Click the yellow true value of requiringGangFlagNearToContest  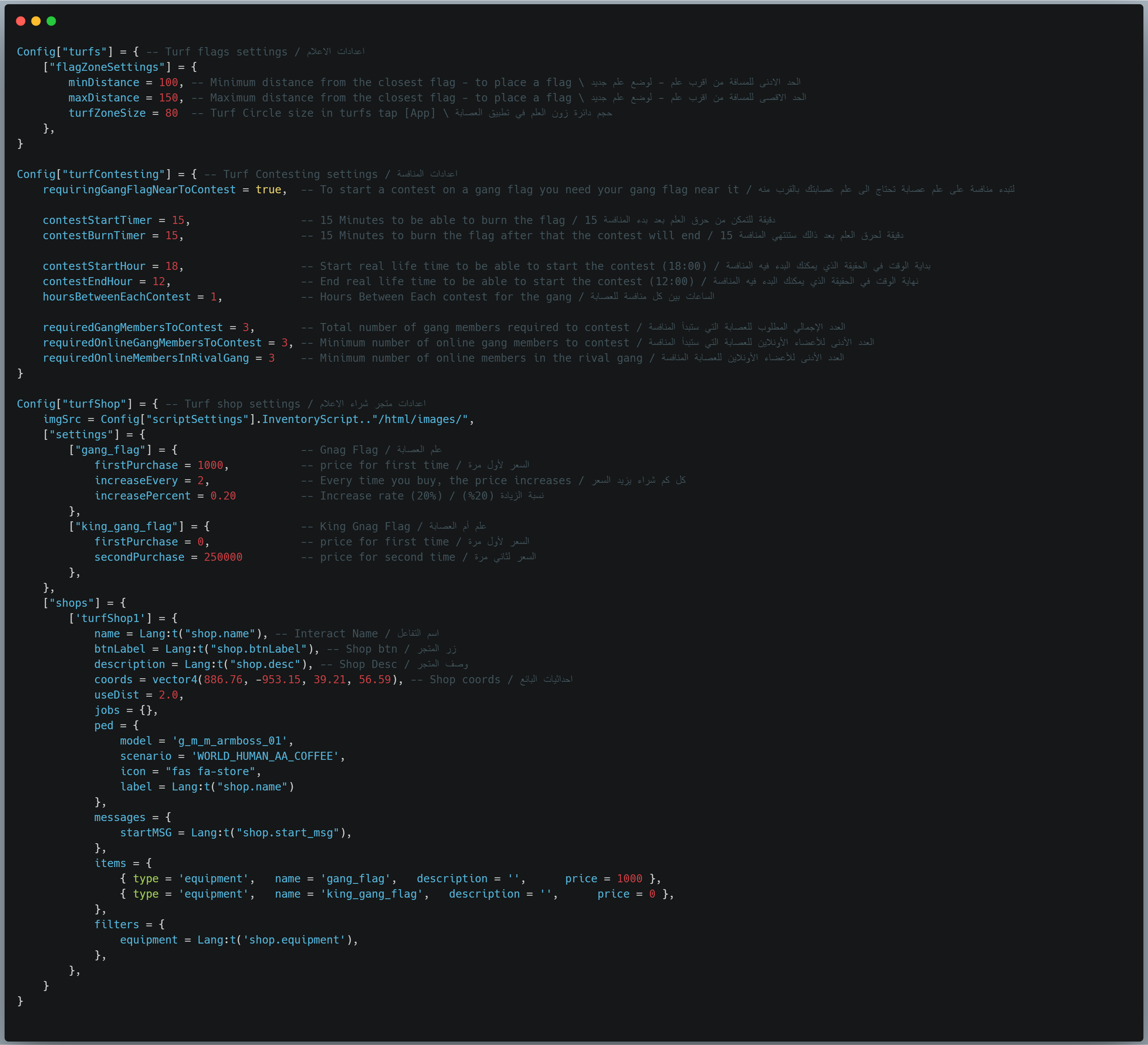pos(268,189)
